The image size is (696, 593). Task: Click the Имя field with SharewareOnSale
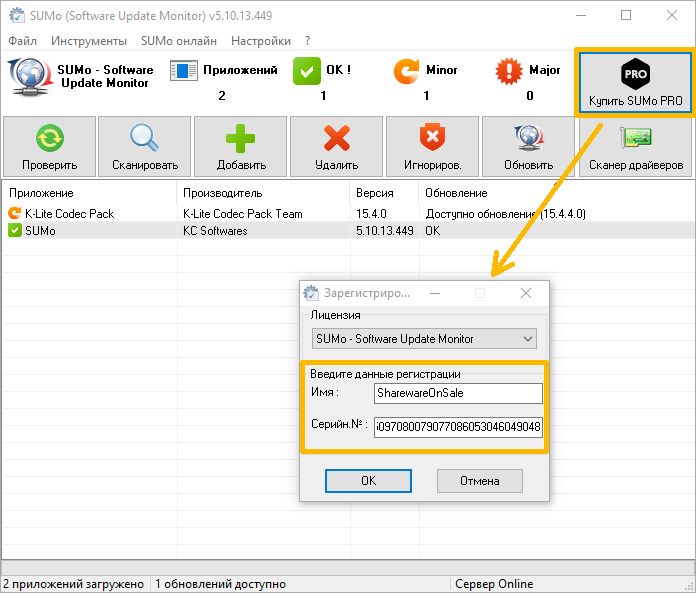point(458,393)
